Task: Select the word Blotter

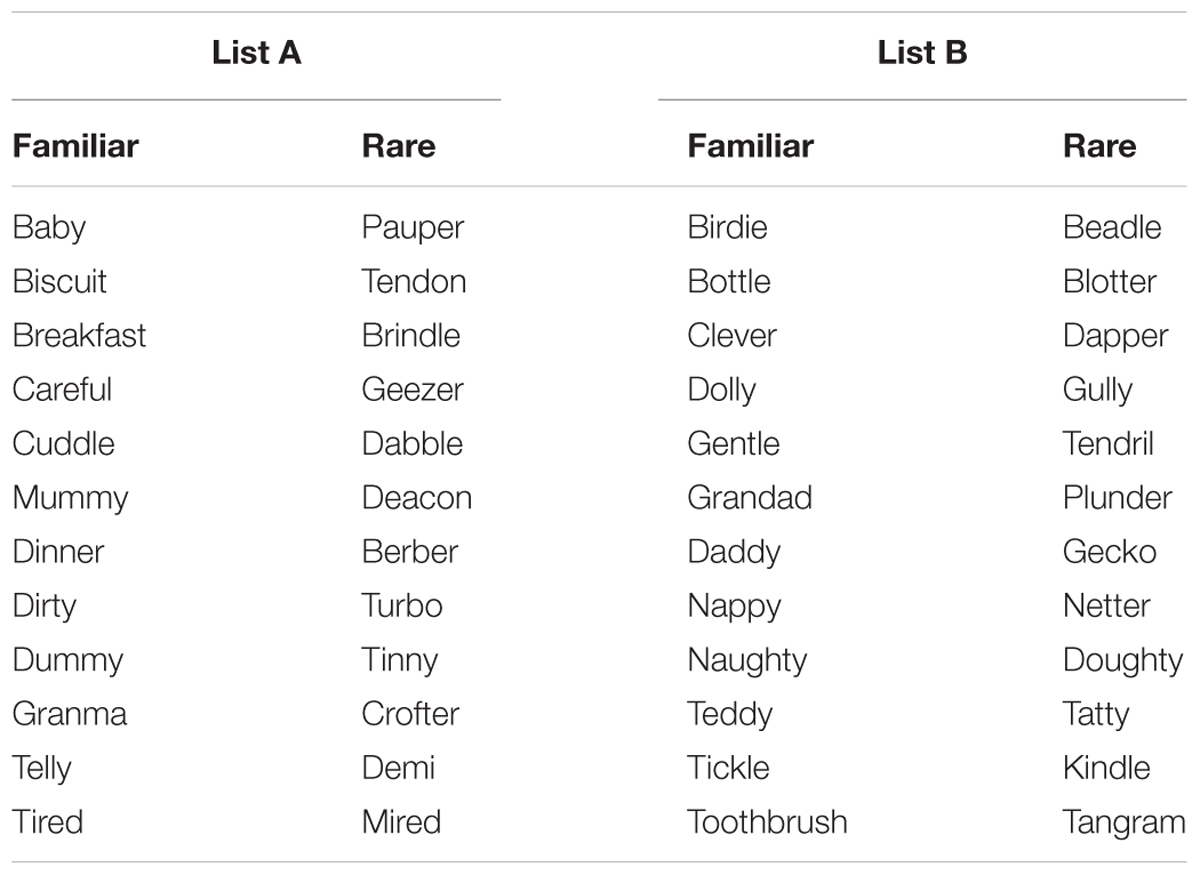Action: (x=1109, y=281)
